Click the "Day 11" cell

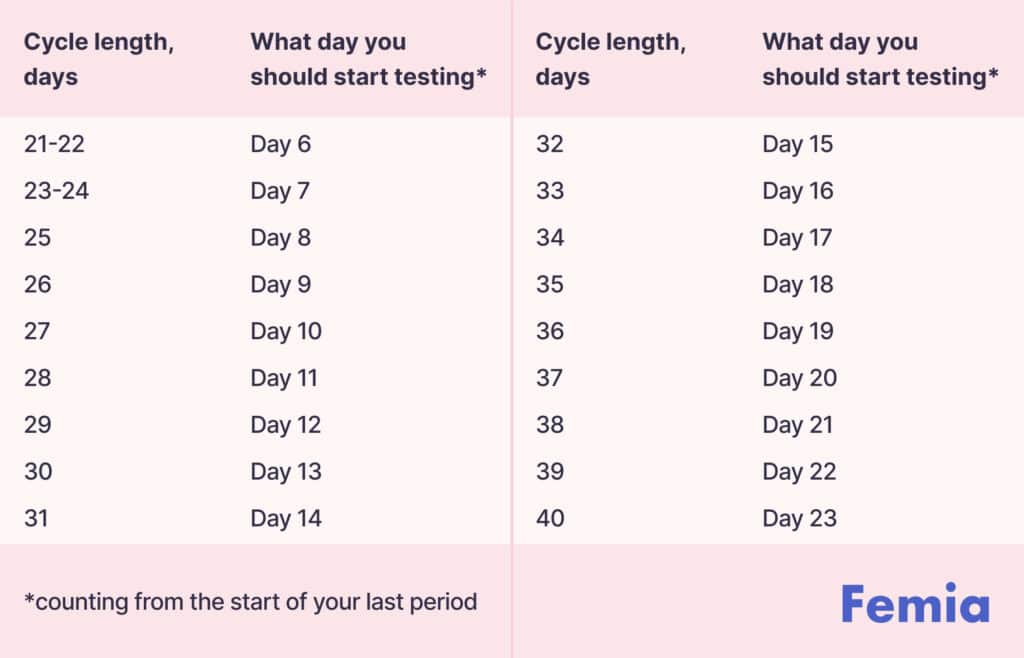[284, 378]
